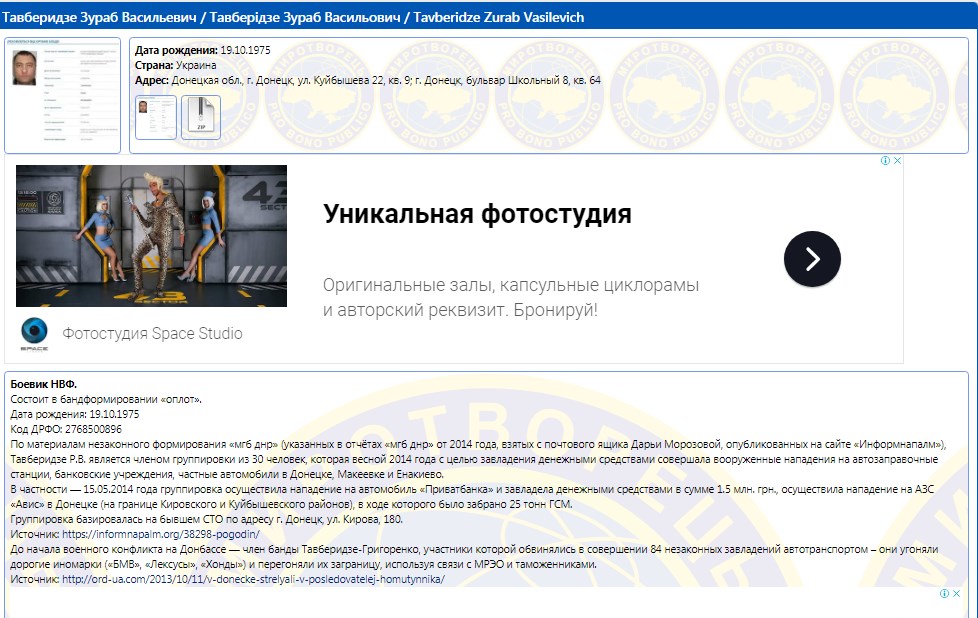
Task: Click the bottom ad's info icon
Action: click(944, 594)
